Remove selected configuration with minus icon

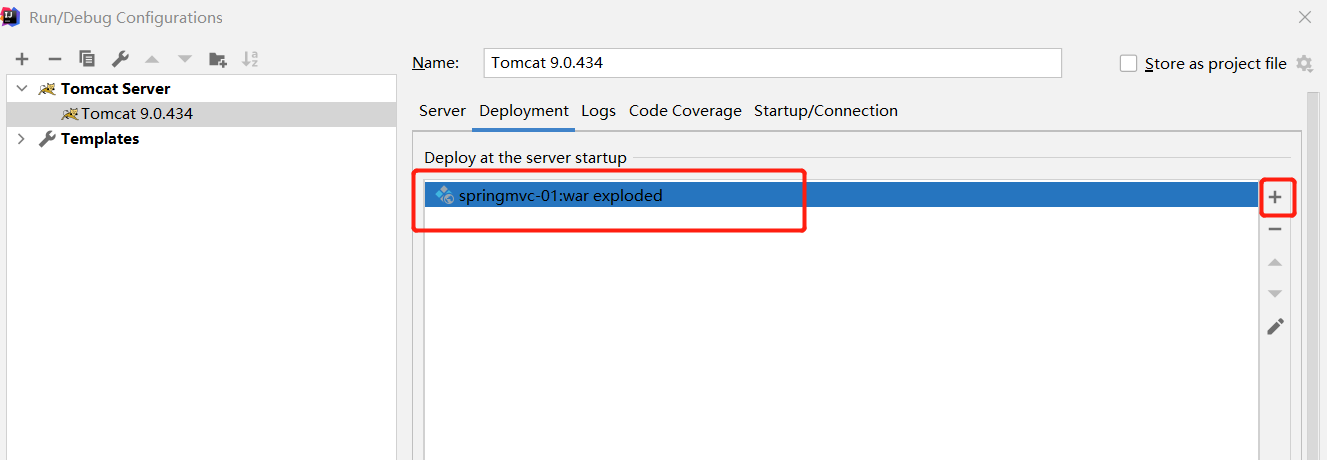pyautogui.click(x=55, y=59)
